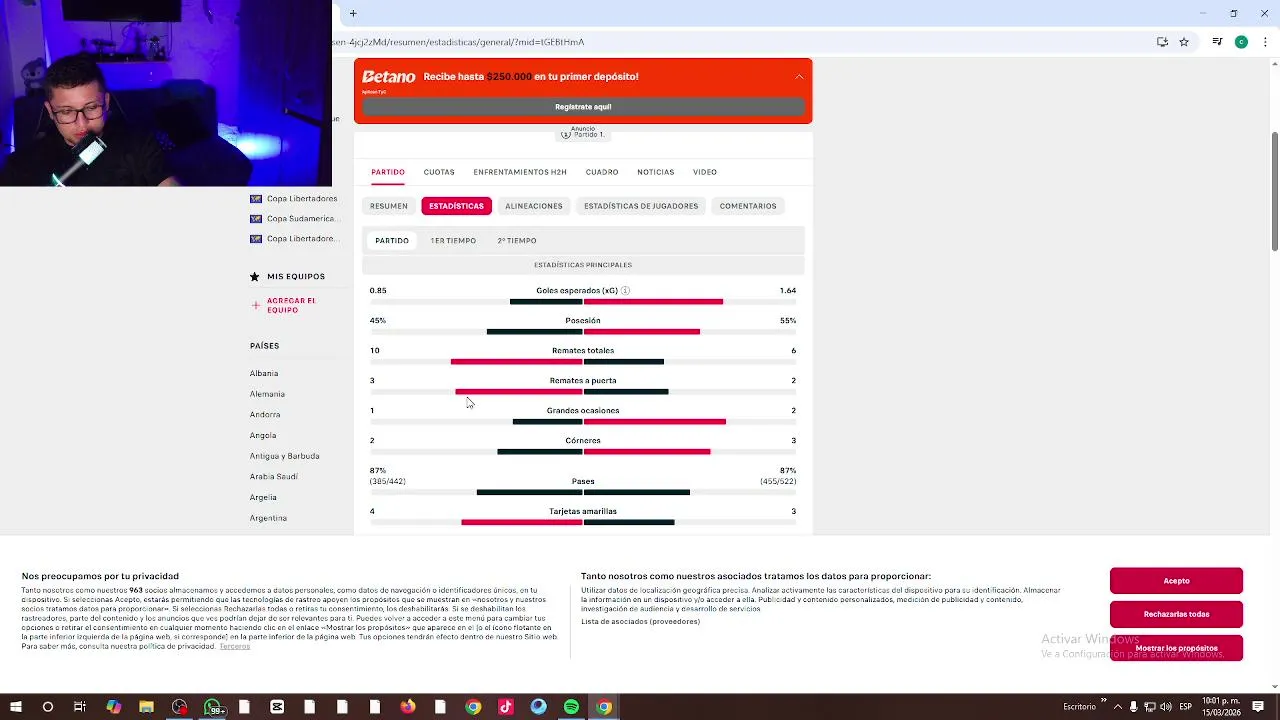The width and height of the screenshot is (1280, 720).
Task: Select Antigua y Barbuda country
Action: (285, 456)
